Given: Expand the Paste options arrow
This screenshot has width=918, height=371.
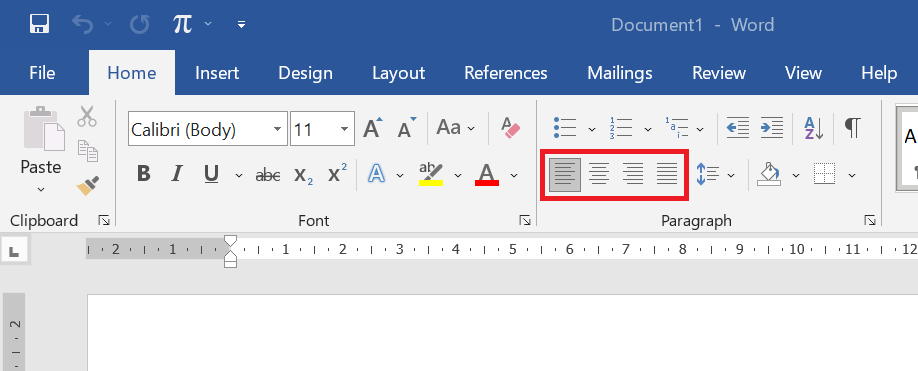Looking at the screenshot, I should click(41, 190).
